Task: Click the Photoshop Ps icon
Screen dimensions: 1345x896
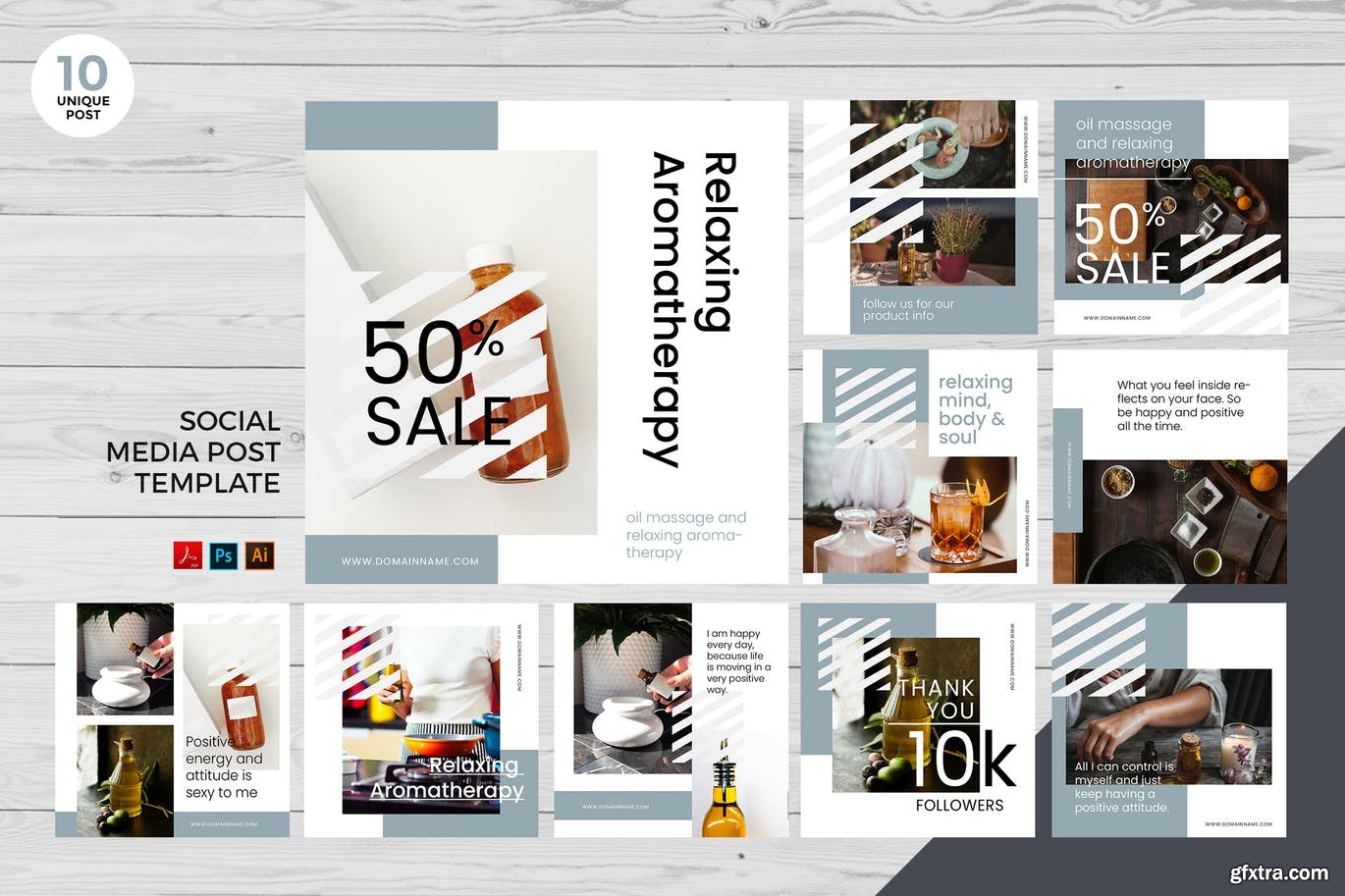Action: (223, 555)
